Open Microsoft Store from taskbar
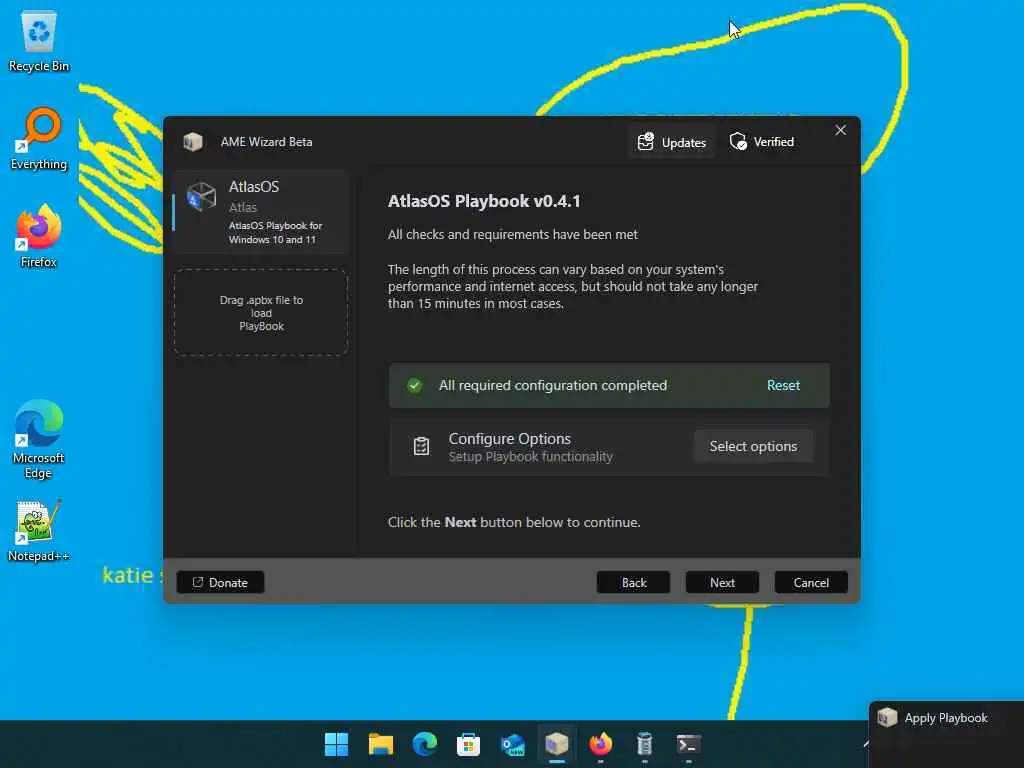The width and height of the screenshot is (1024, 768). (468, 744)
